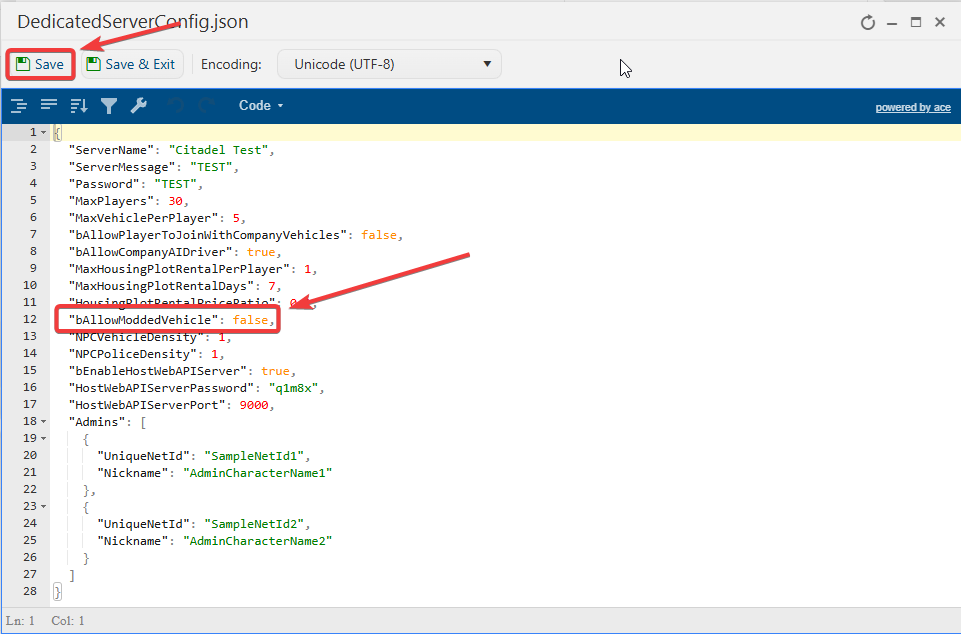Image resolution: width=961 pixels, height=634 pixels.
Task: Click the format JSON icon
Action: click(x=19, y=105)
